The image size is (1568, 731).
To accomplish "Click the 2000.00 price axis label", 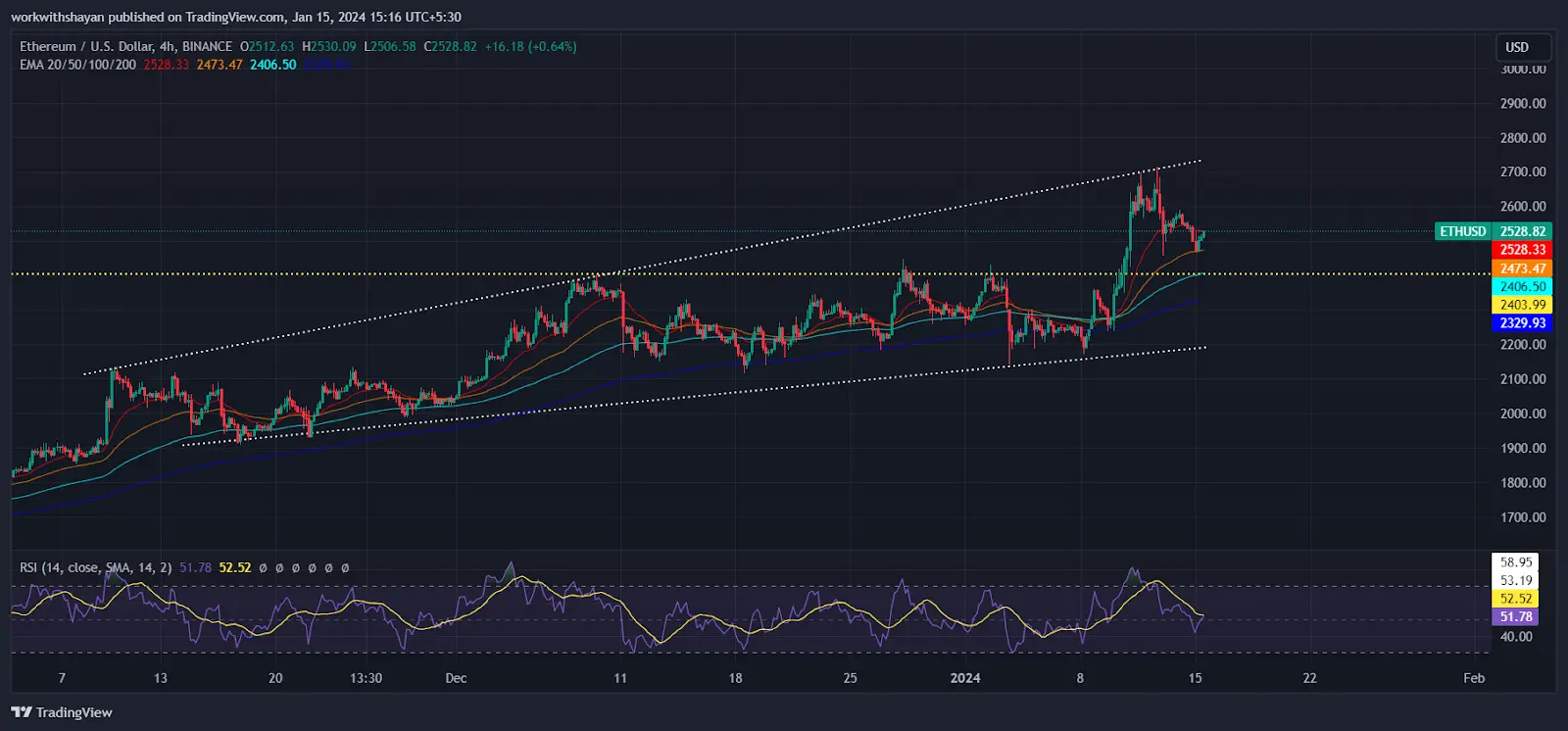I will [x=1523, y=414].
